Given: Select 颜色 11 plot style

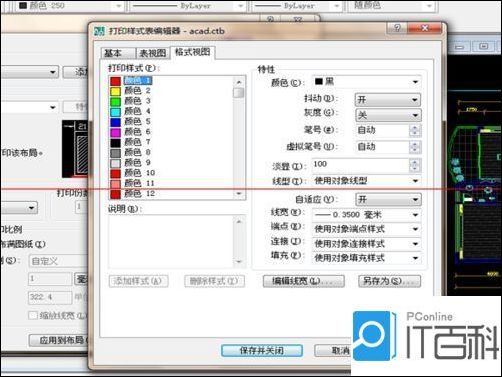Looking at the screenshot, I should 140,183.
